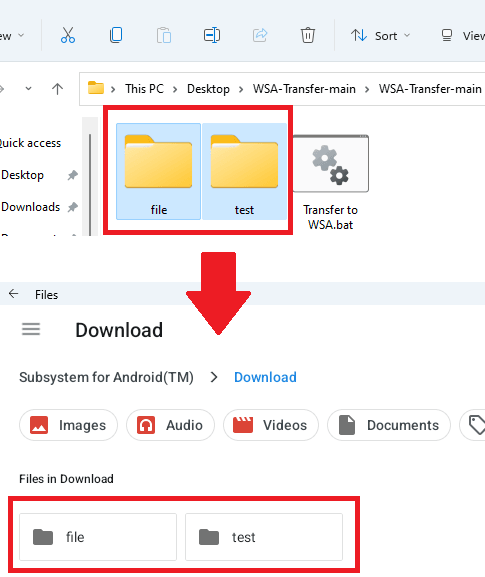This screenshot has height=577, width=485.
Task: Open the recent locations chevron
Action: [28, 89]
